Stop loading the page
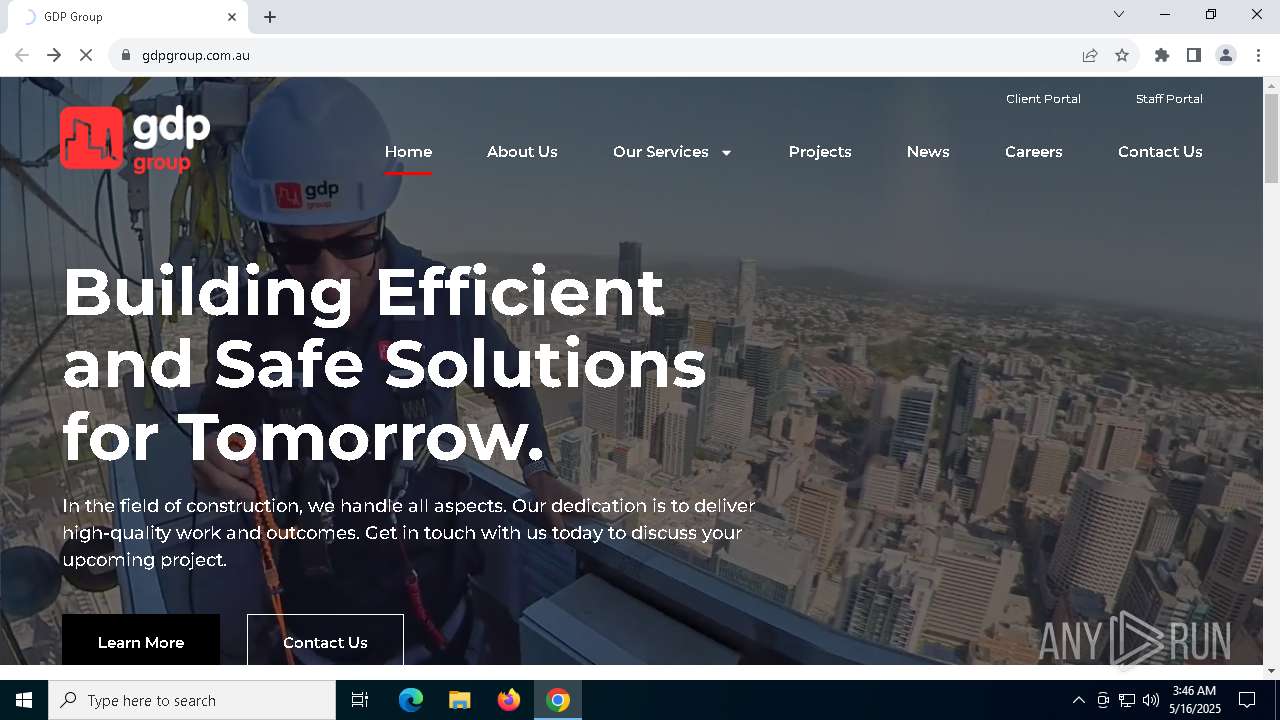1280x720 pixels. coord(86,55)
